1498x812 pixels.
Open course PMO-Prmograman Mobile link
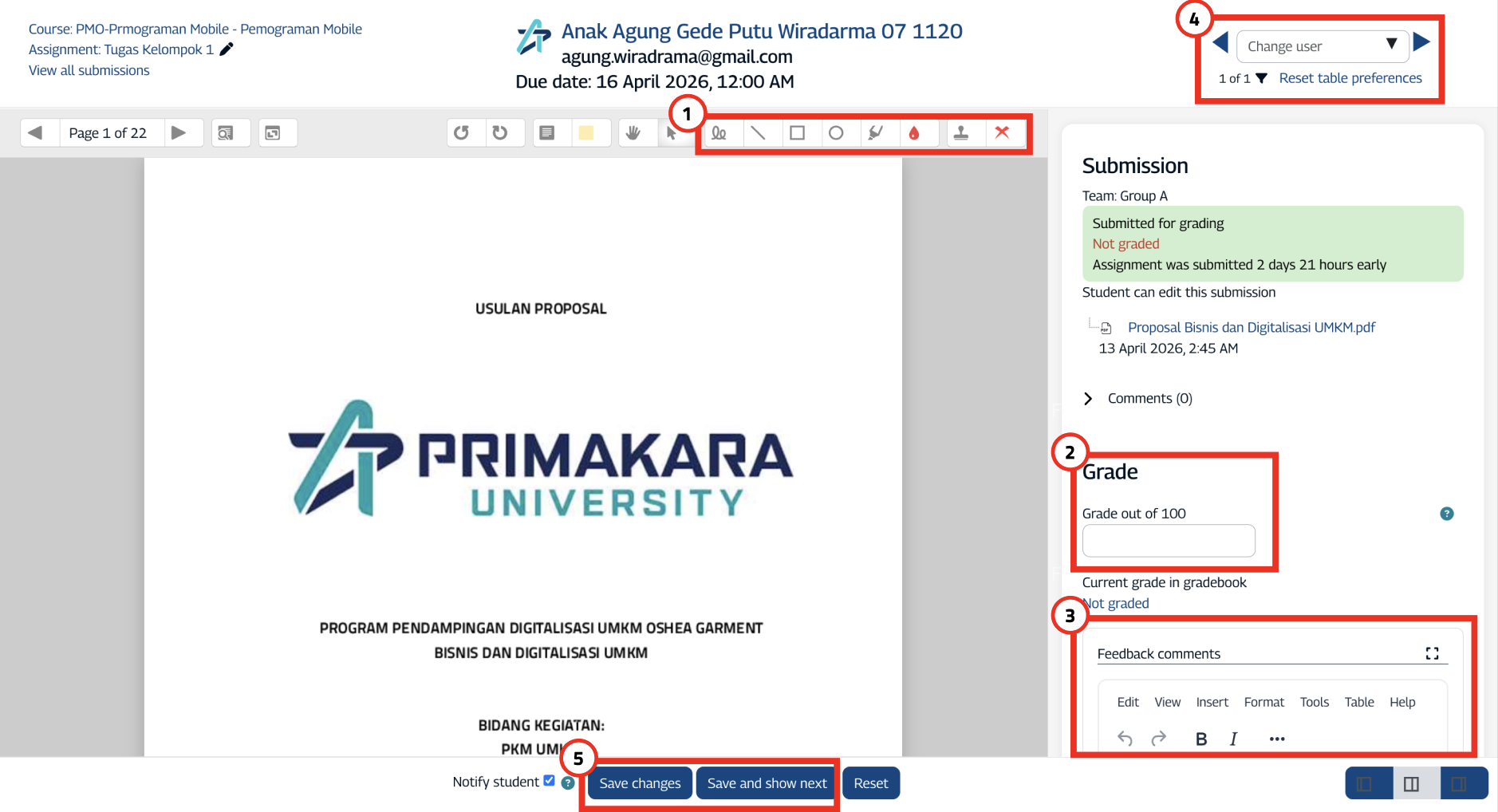pos(195,29)
